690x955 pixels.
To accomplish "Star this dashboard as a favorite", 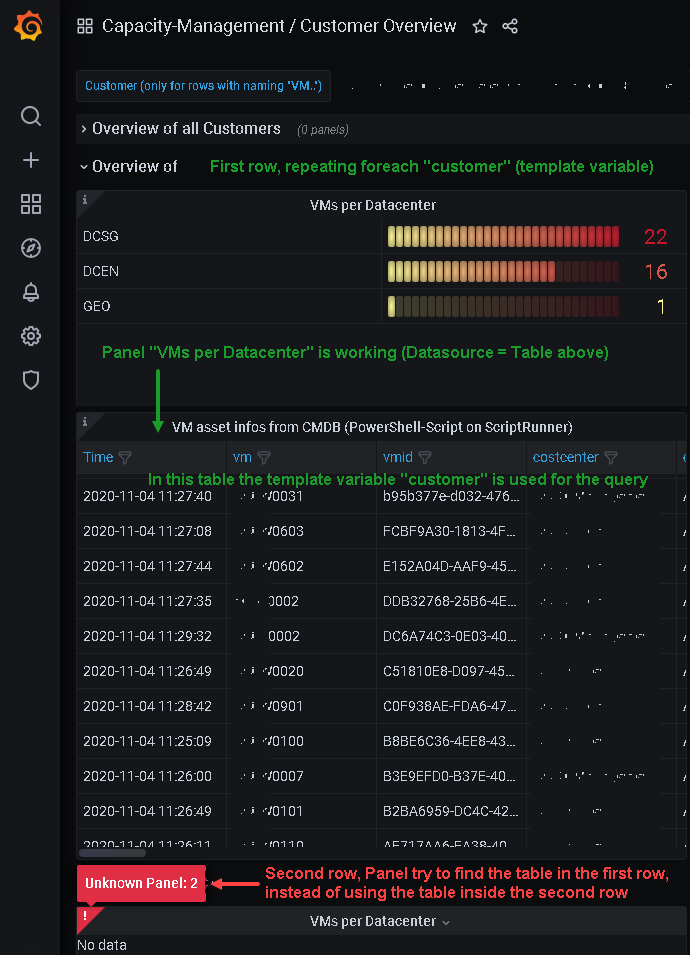I will (479, 26).
